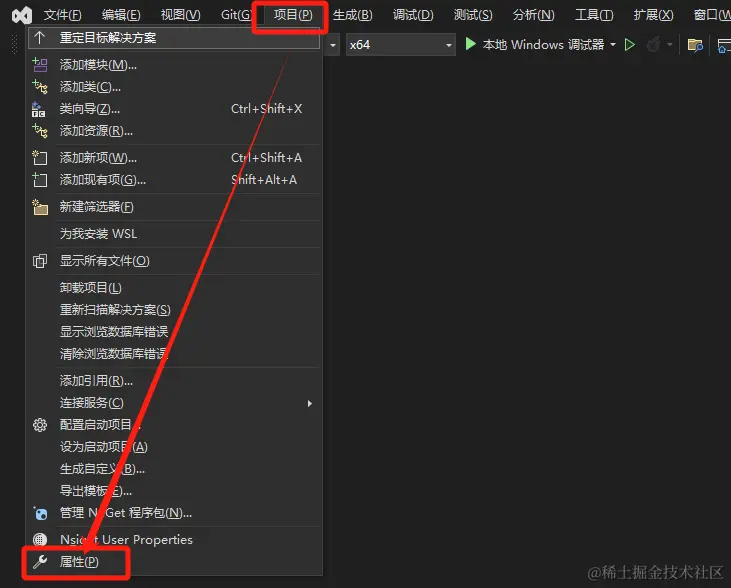Open the 分析(N) menu
The width and height of the screenshot is (731, 588).
pyautogui.click(x=533, y=15)
